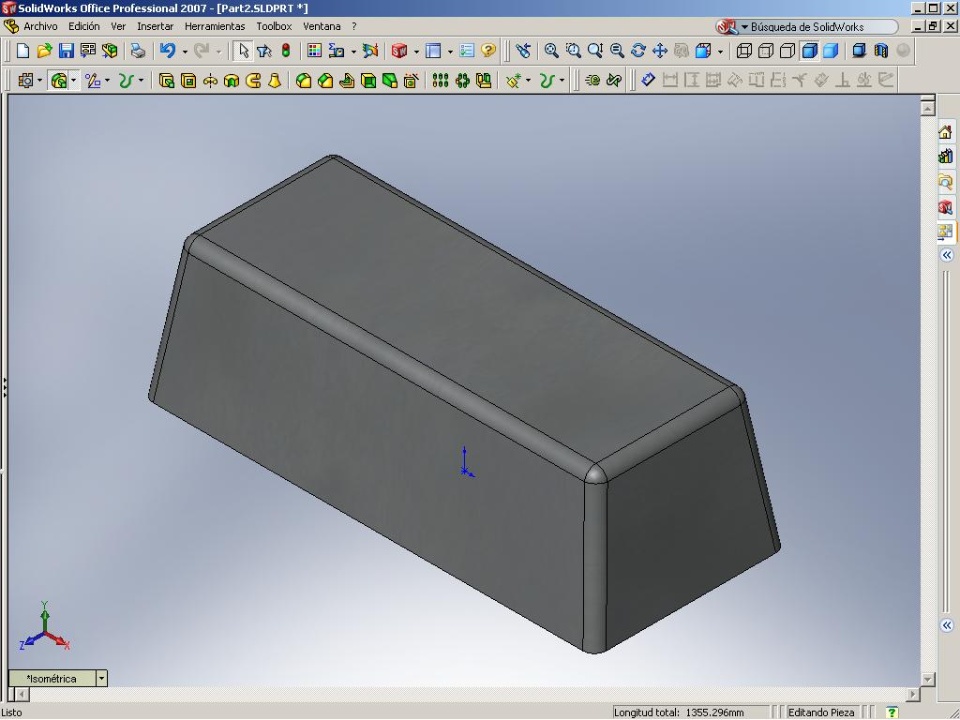Open the Archivo menu
This screenshot has width=960, height=720.
40,26
